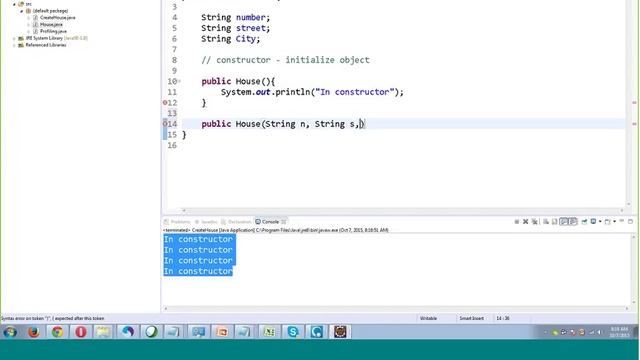Switch to the Javadoc tab
640x360 pixels.
pos(206,222)
